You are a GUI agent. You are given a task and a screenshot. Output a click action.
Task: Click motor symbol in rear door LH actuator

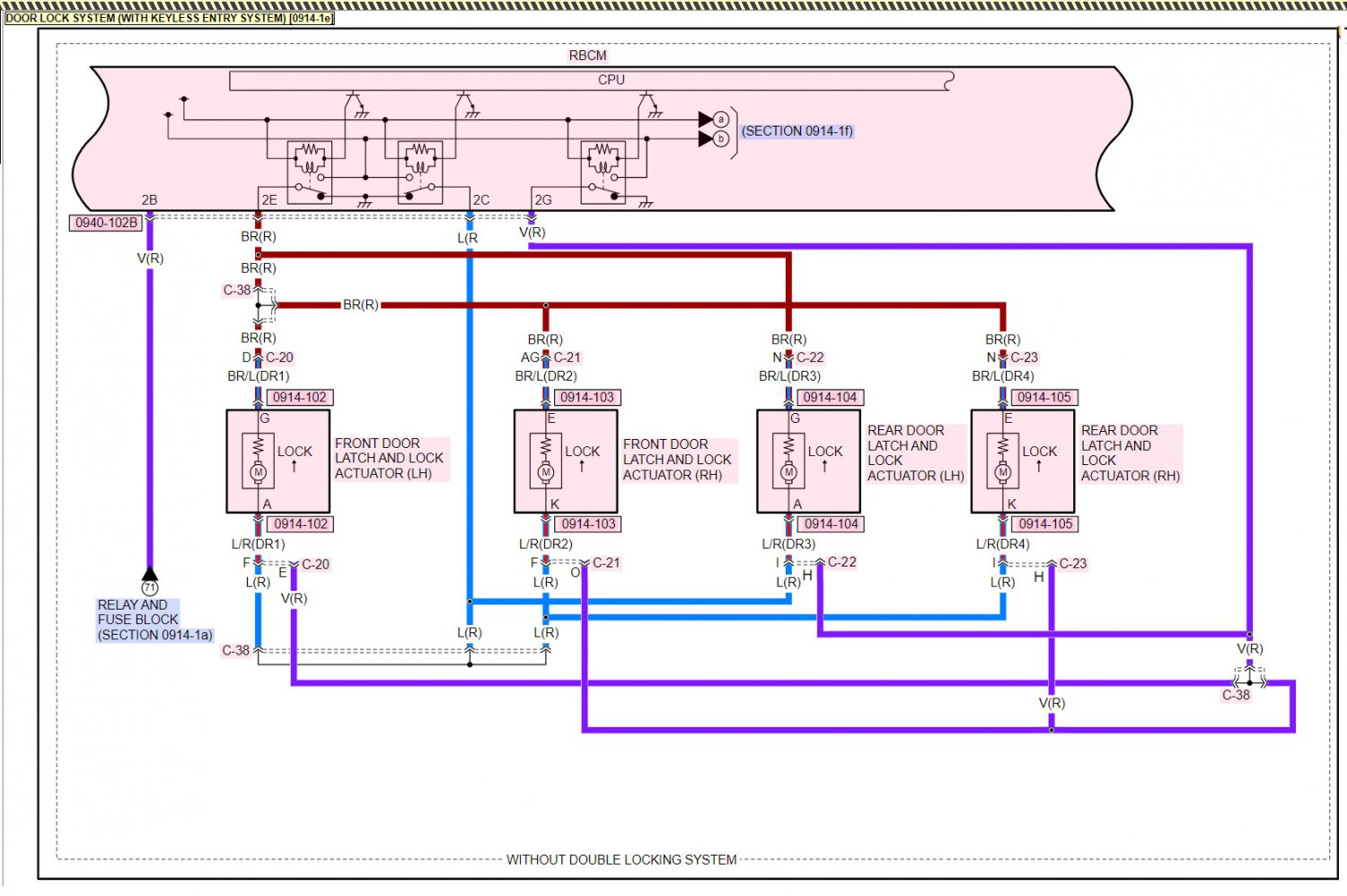click(788, 472)
